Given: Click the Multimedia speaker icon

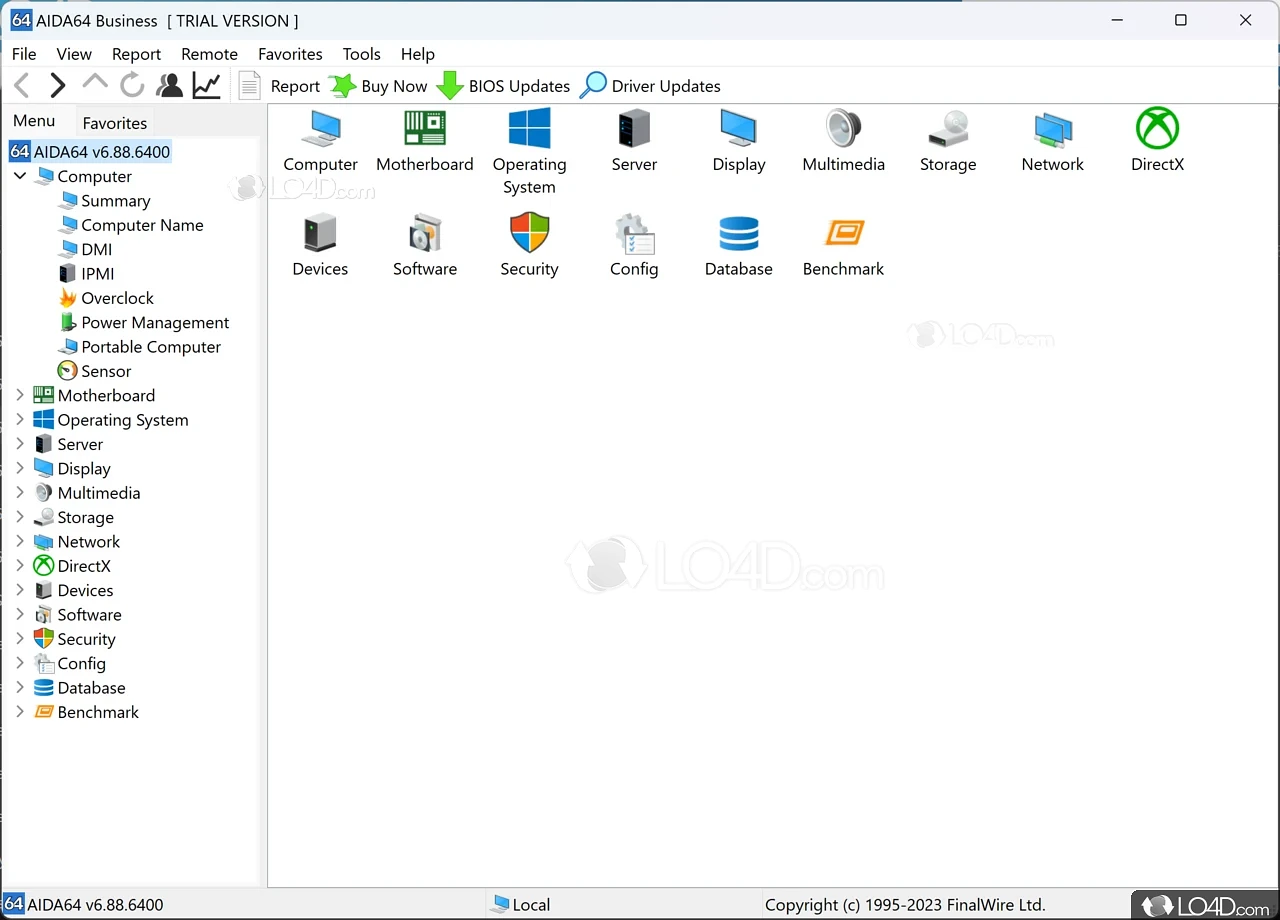Looking at the screenshot, I should pyautogui.click(x=843, y=130).
